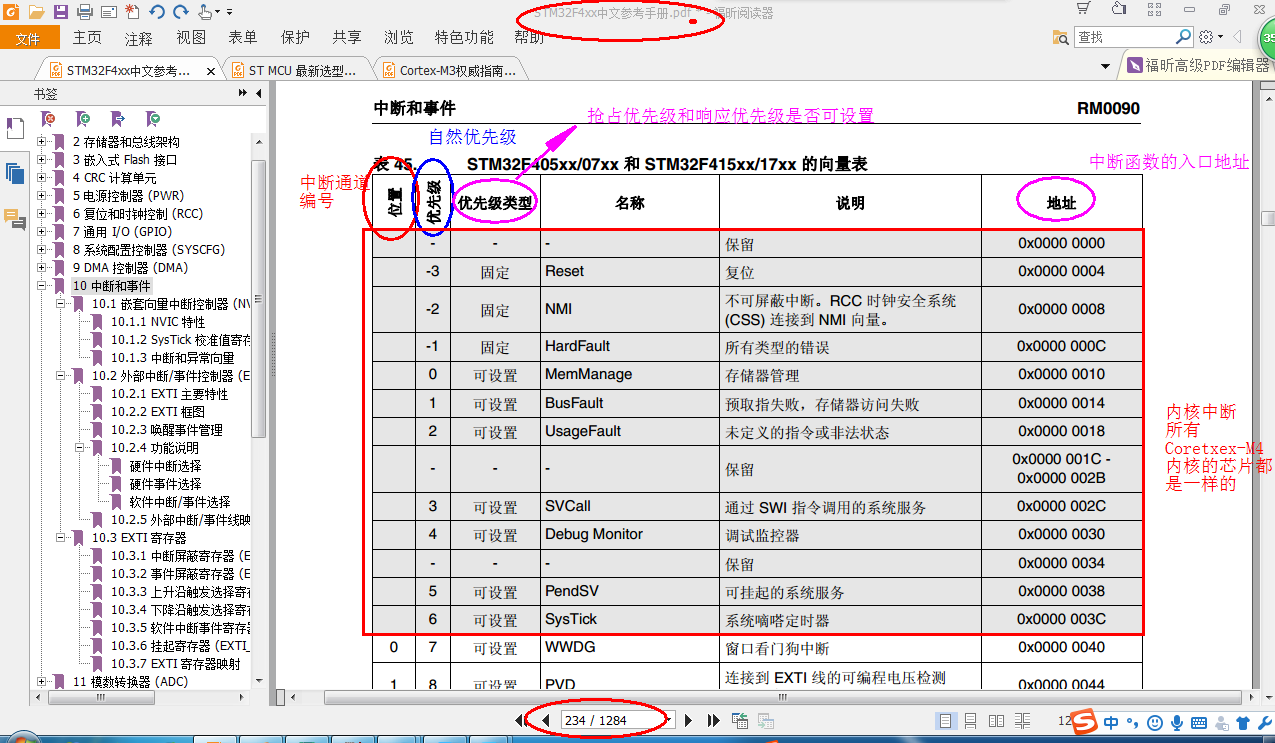Click the document vertical scrollbar thumb
Image resolution: width=1275 pixels, height=743 pixels.
tap(1268, 218)
